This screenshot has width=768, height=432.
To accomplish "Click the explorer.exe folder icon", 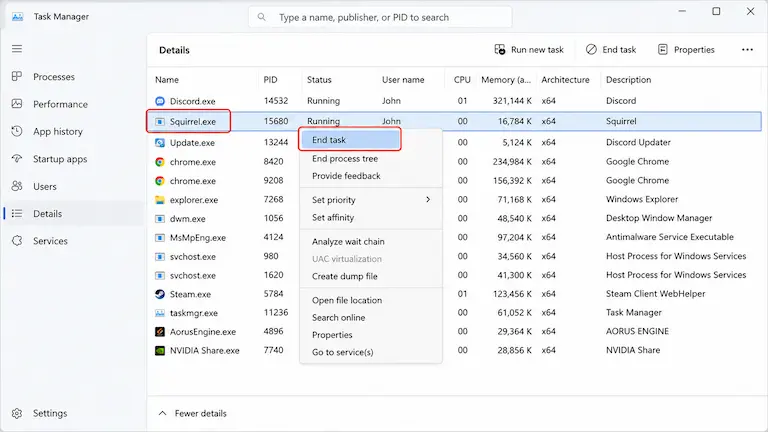I will tap(160, 200).
